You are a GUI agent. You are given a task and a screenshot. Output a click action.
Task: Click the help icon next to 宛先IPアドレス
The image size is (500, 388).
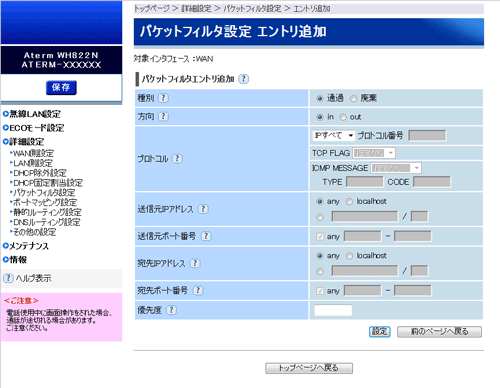[x=195, y=263]
